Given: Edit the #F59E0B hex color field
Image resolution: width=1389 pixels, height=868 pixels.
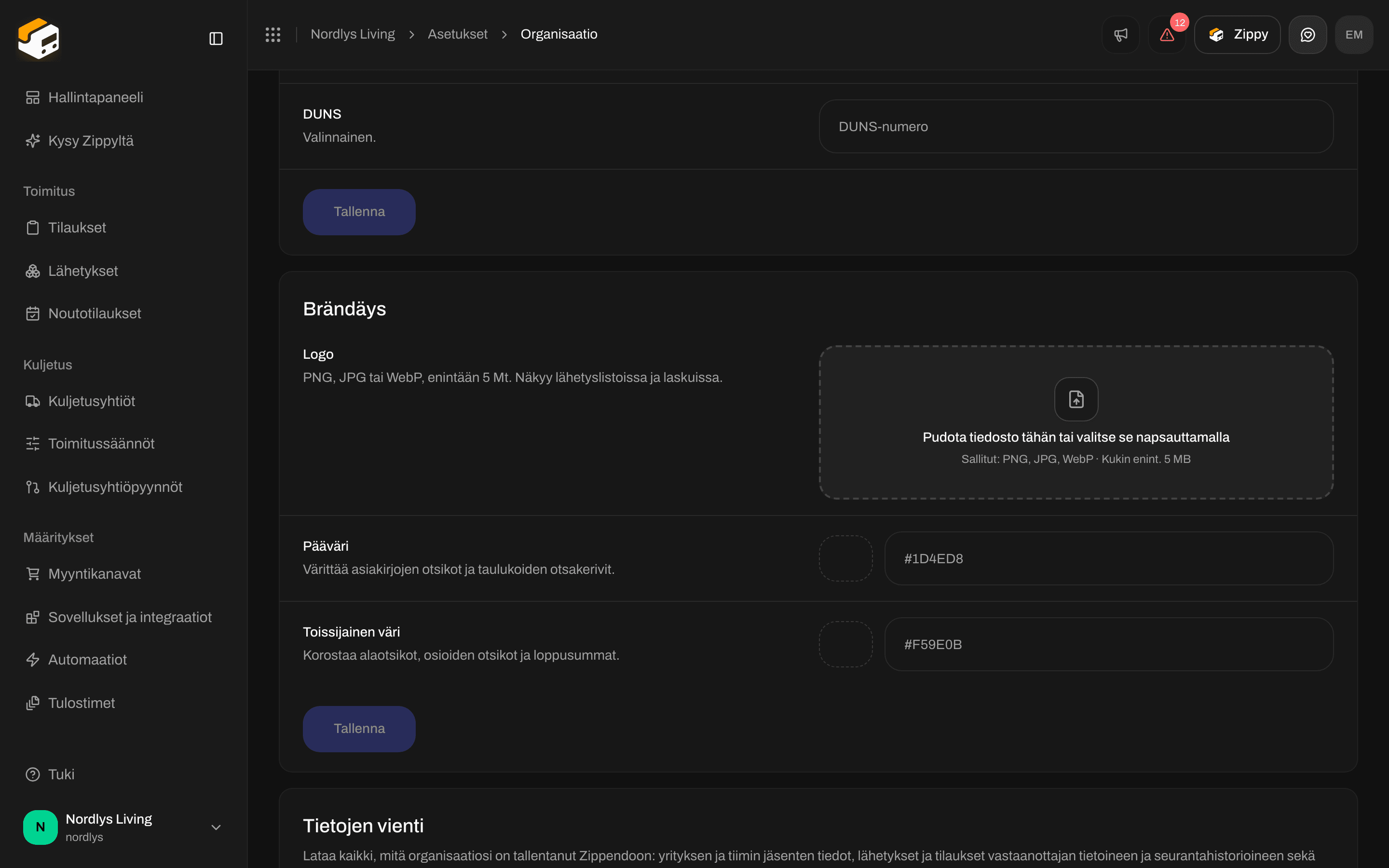Looking at the screenshot, I should pyautogui.click(x=1108, y=644).
